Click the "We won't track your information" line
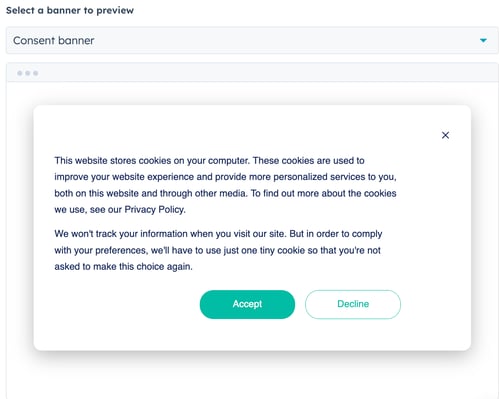This screenshot has width=500, height=399. (x=218, y=234)
